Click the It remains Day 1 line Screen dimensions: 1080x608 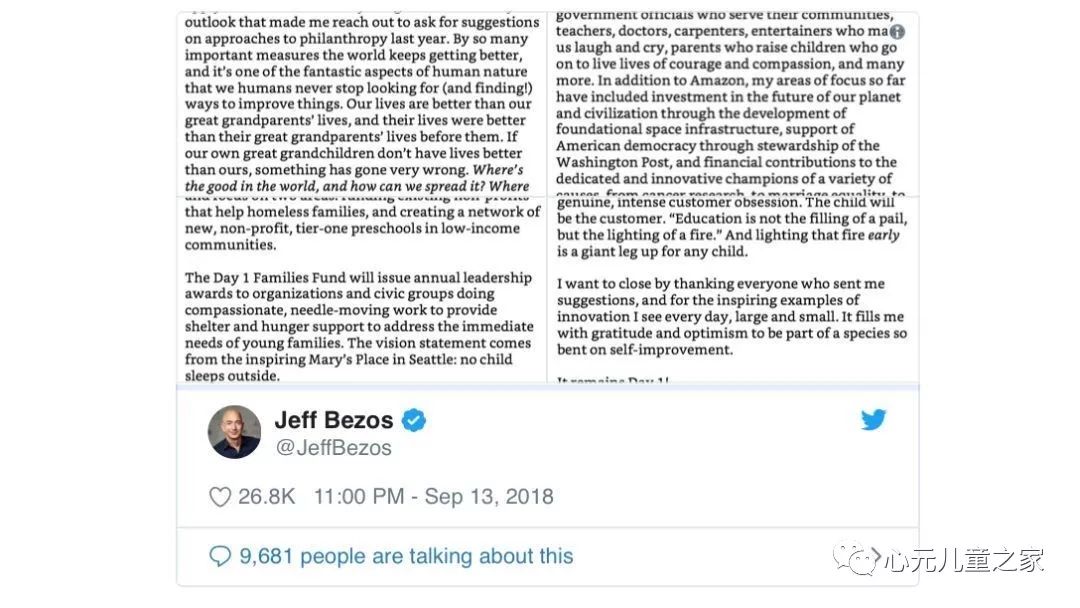(613, 379)
